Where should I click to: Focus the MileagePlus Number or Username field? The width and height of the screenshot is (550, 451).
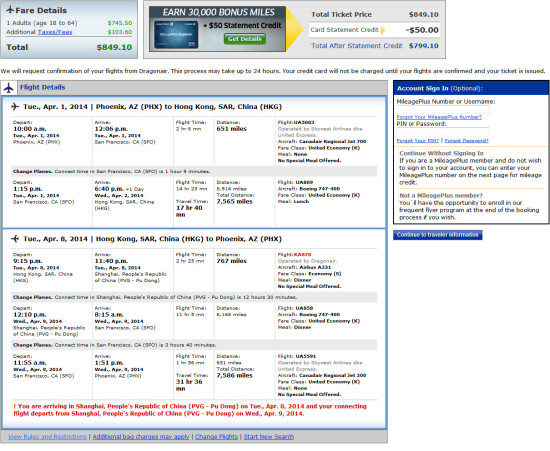[x=443, y=109]
